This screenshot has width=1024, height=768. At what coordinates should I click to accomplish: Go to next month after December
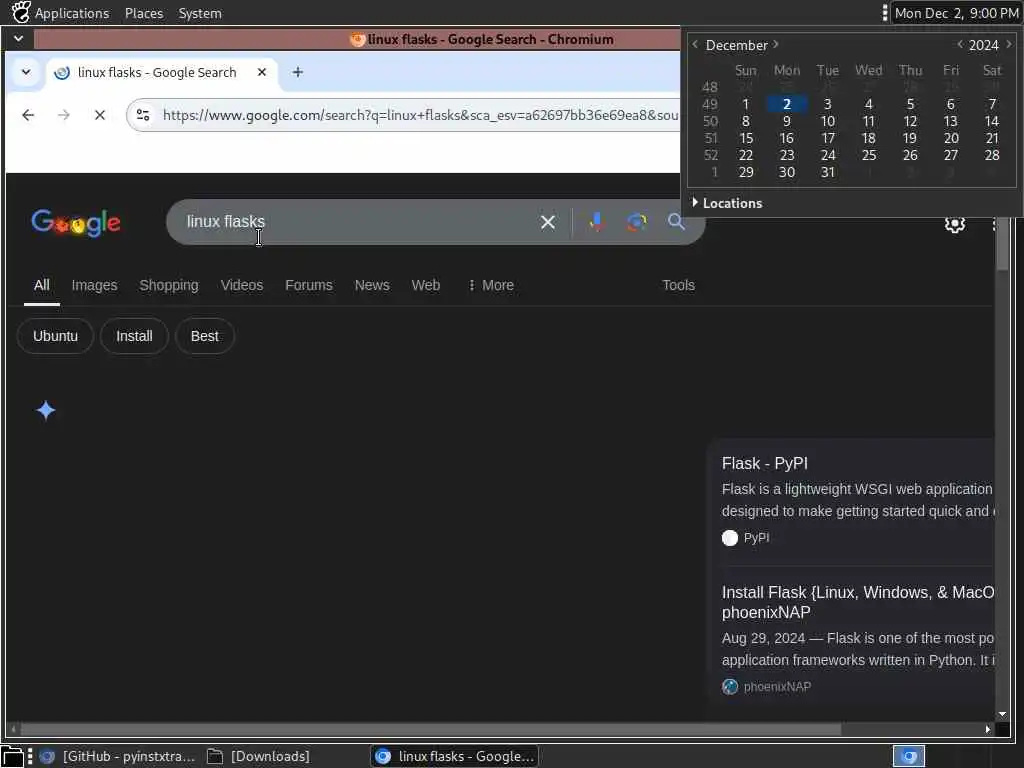tap(775, 44)
